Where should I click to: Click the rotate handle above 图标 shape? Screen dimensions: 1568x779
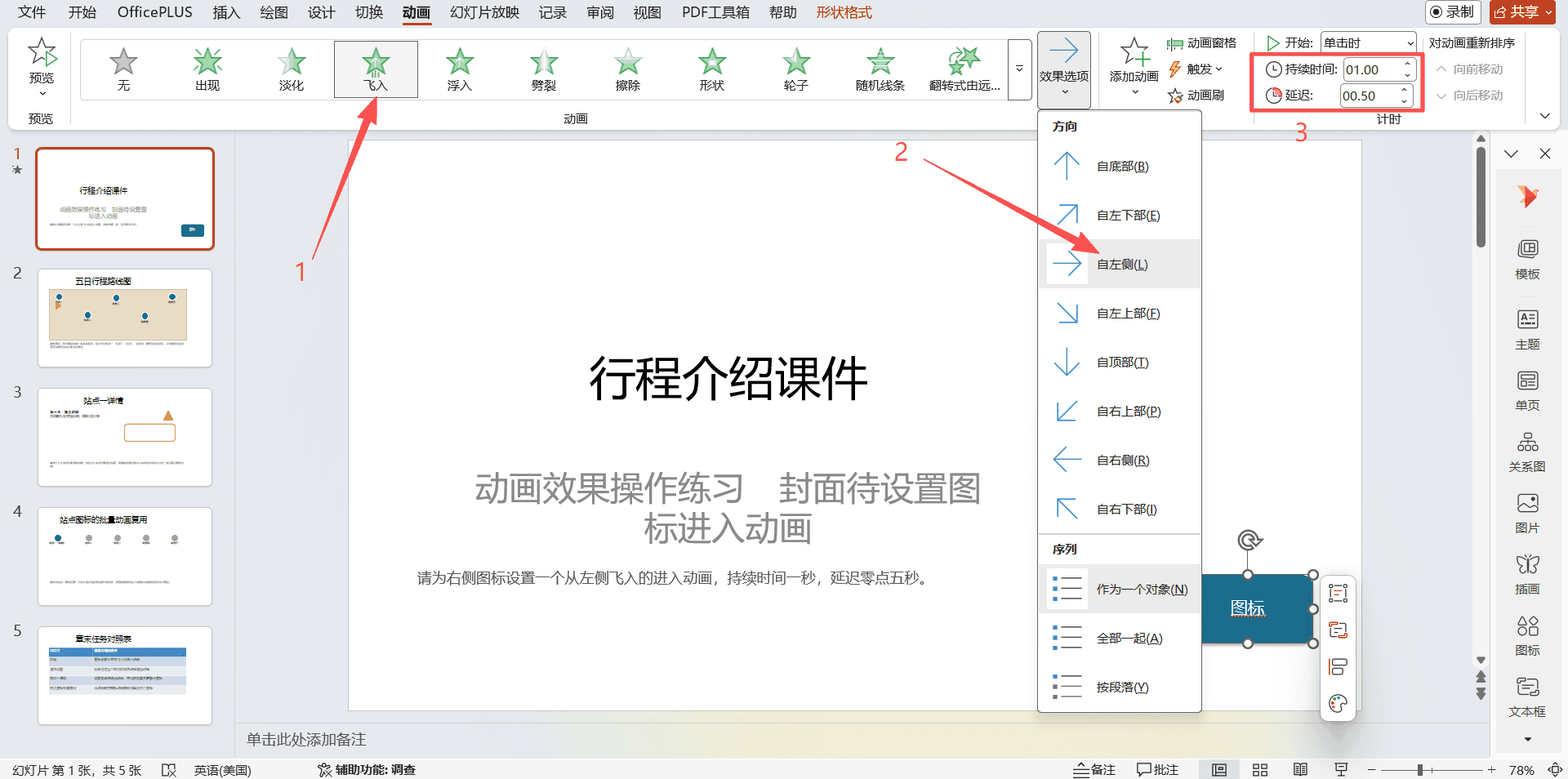point(1249,540)
